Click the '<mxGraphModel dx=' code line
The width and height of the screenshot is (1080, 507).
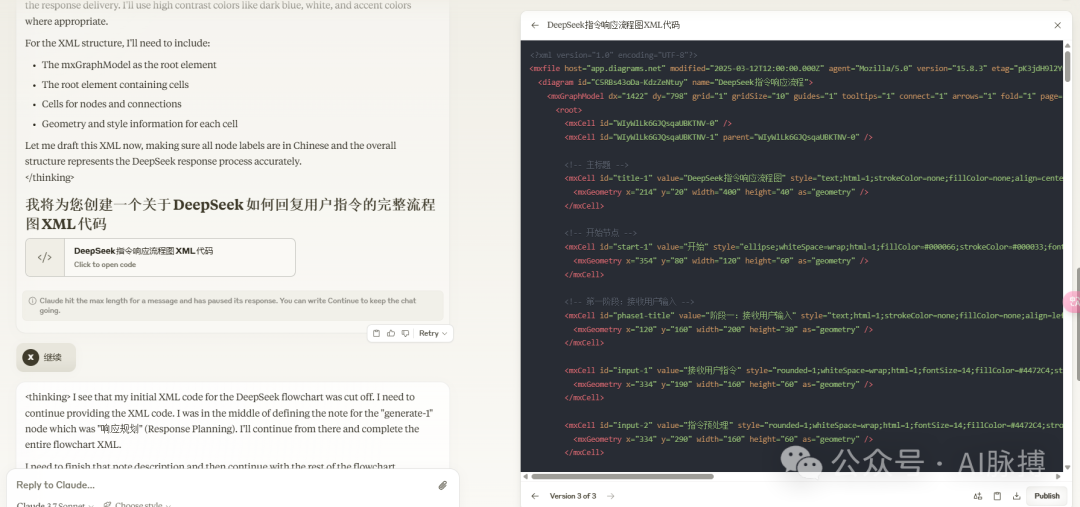point(804,96)
